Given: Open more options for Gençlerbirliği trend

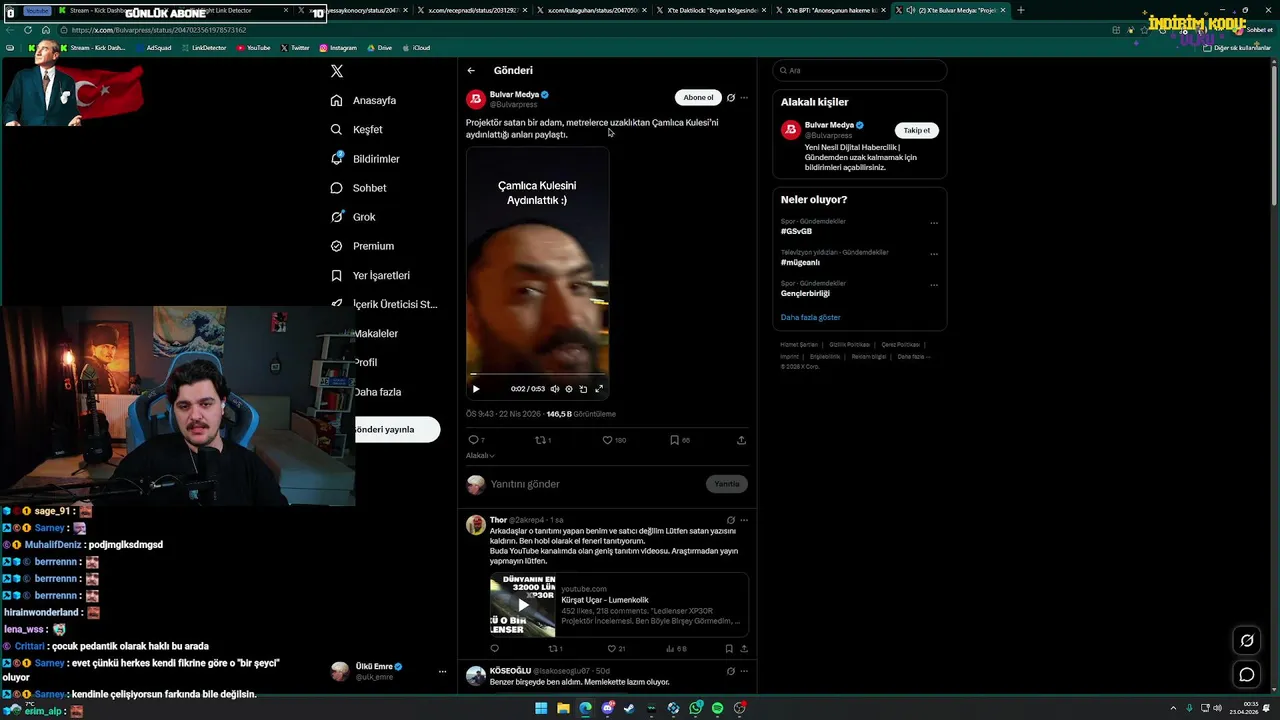Looking at the screenshot, I should click(934, 286).
